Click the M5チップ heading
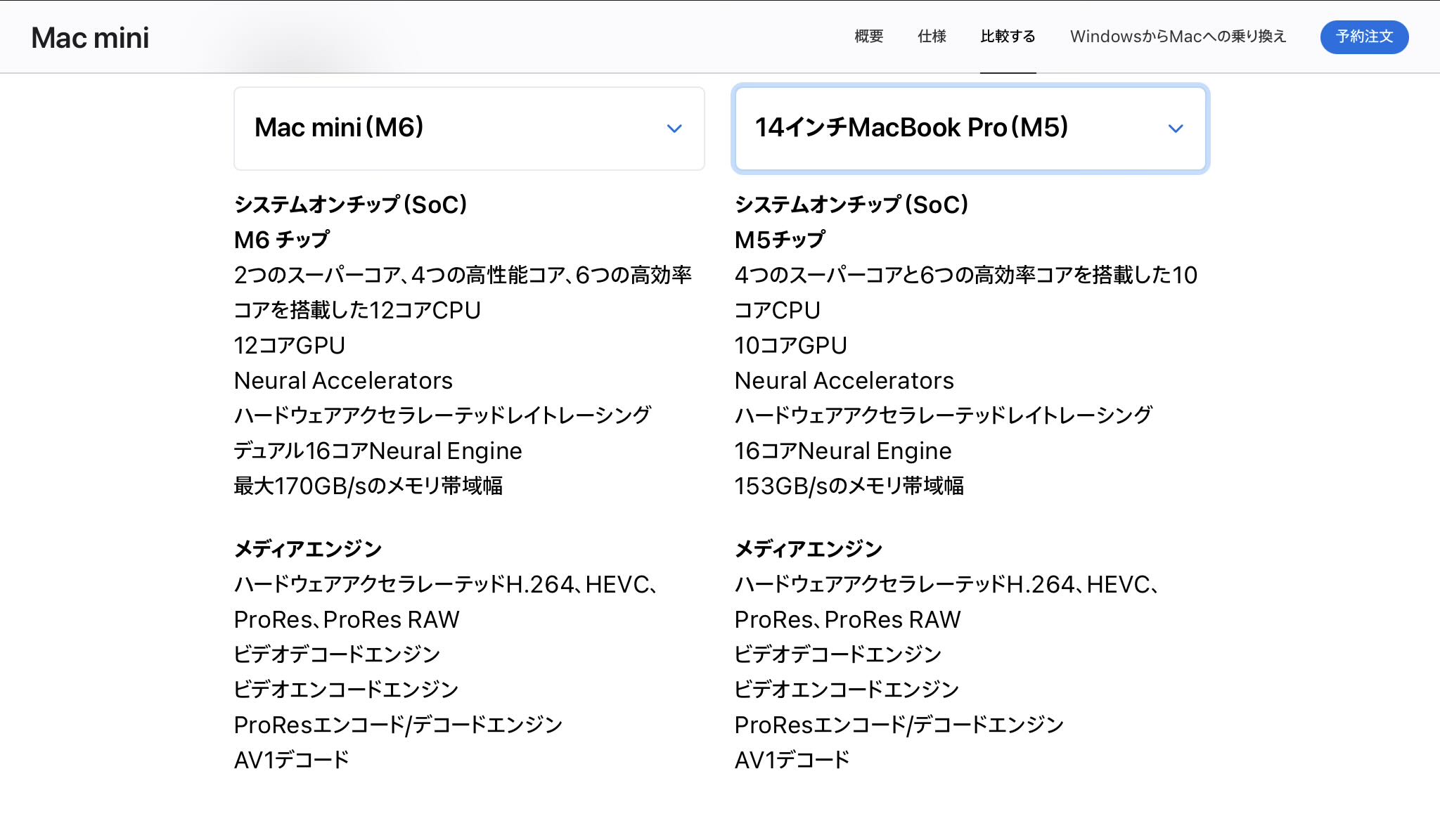The height and width of the screenshot is (840, 1440). (780, 240)
